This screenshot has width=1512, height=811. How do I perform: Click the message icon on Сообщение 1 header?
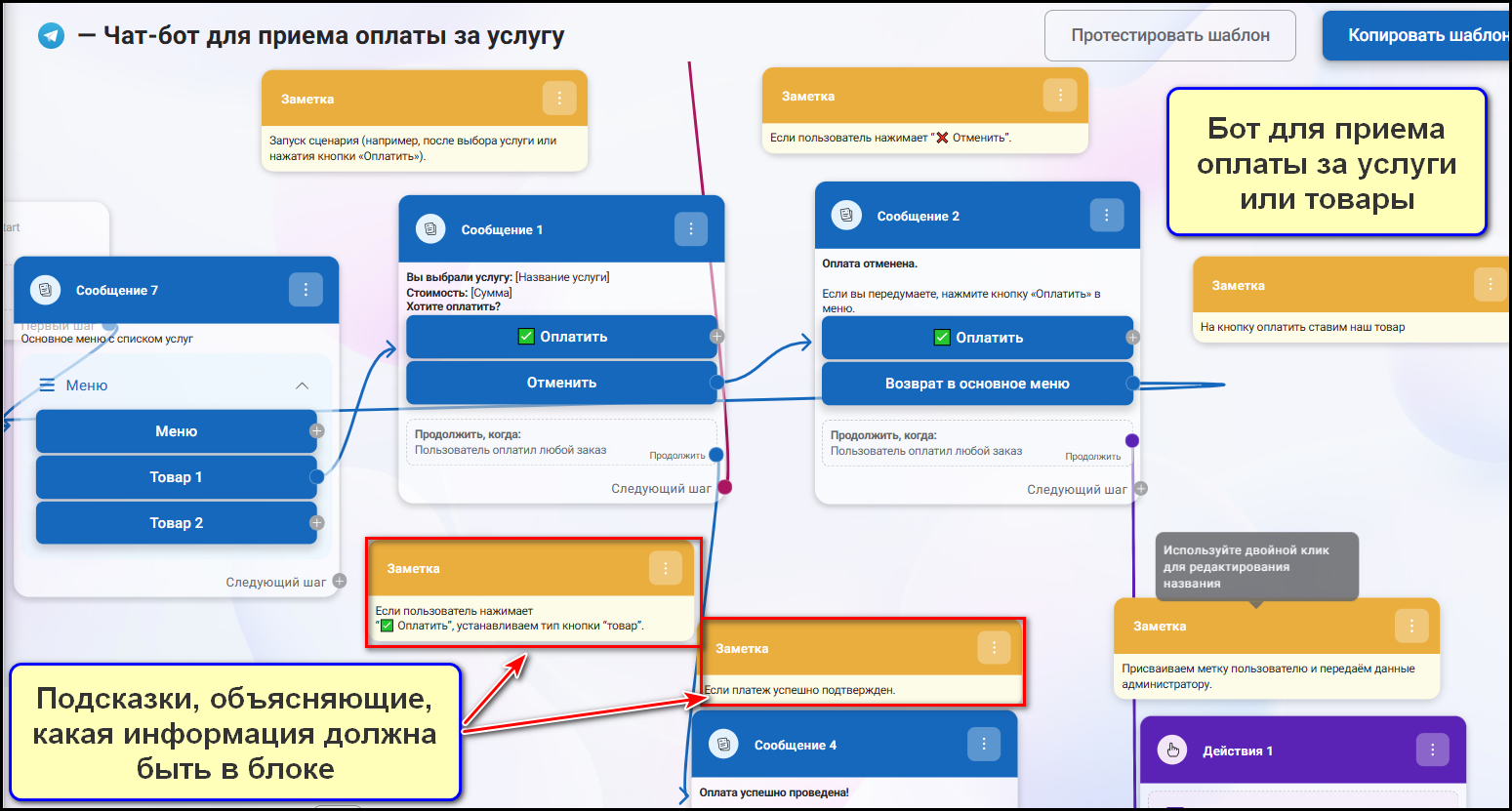click(x=430, y=229)
